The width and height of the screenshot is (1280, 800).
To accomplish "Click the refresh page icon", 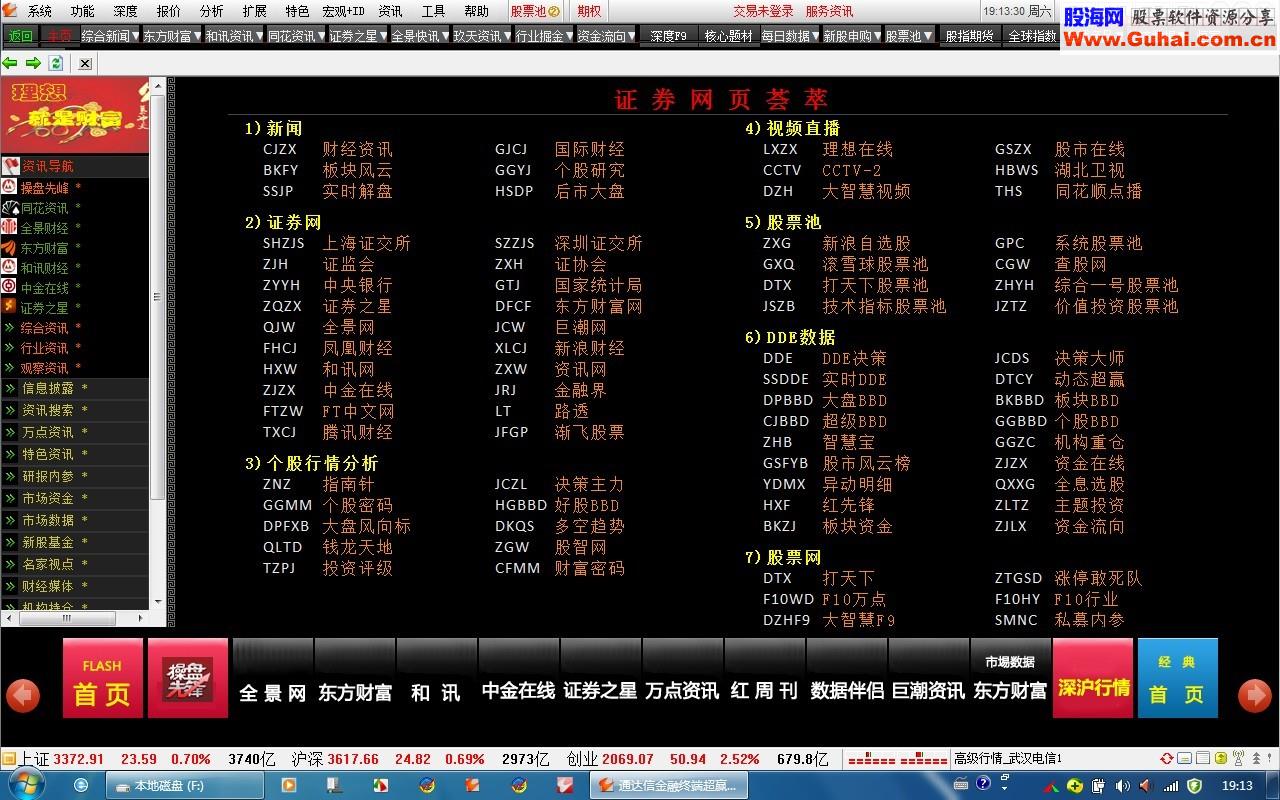I will click(x=56, y=63).
